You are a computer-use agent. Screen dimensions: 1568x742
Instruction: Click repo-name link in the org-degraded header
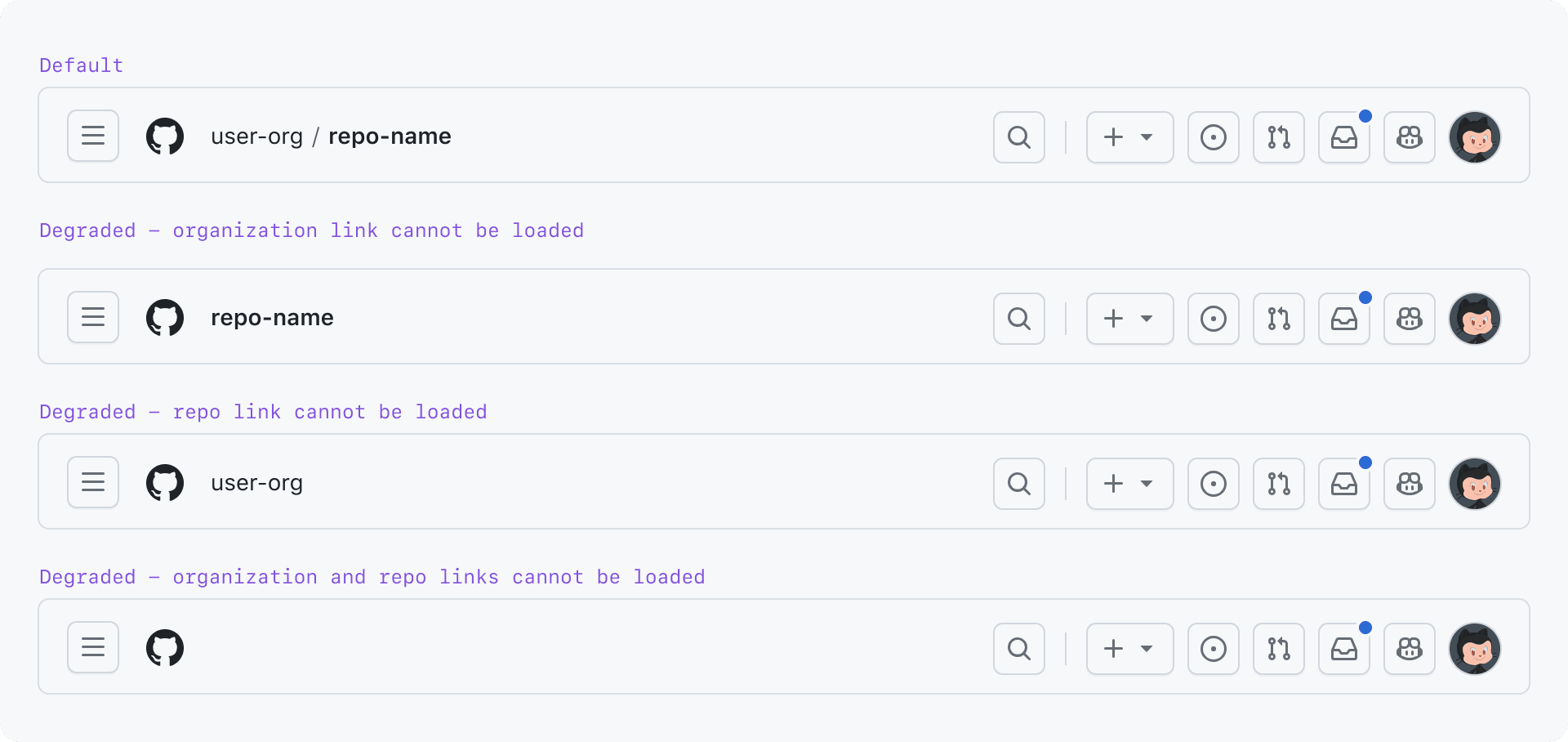point(272,318)
